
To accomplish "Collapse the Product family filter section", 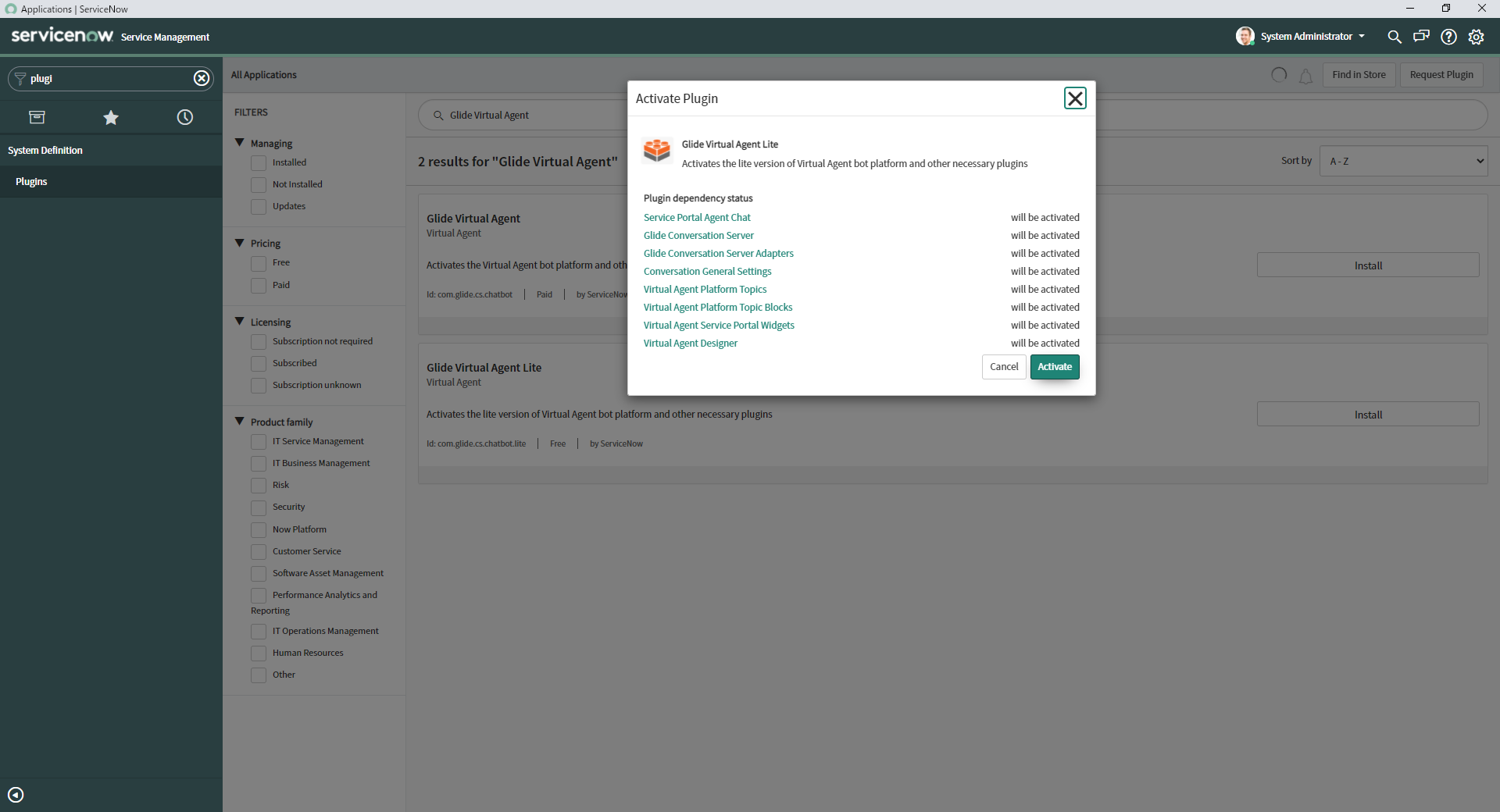I will click(x=240, y=422).
